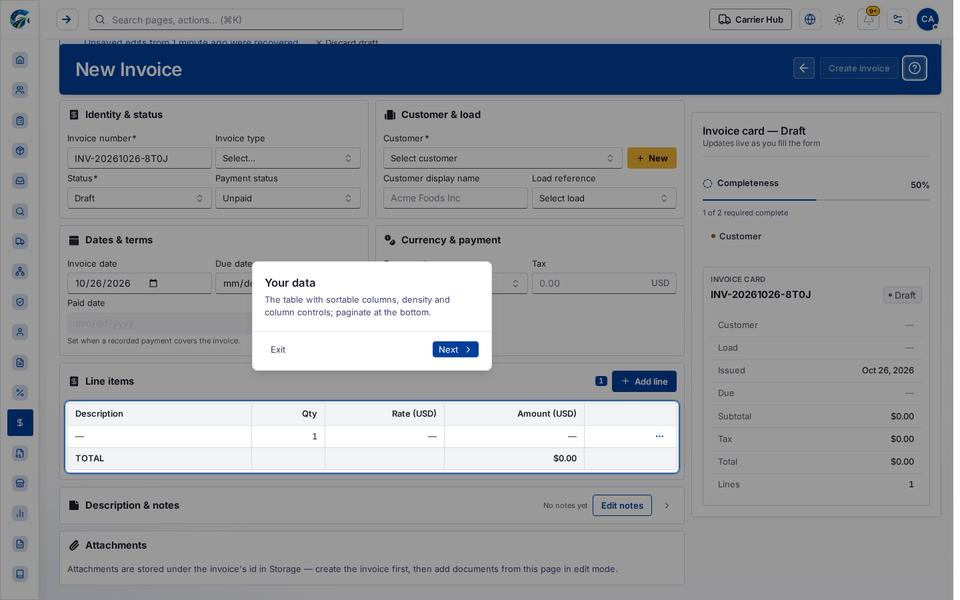Image resolution: width=960 pixels, height=600 pixels.
Task: Open the single-person icon in sidebar
Action: 20,332
